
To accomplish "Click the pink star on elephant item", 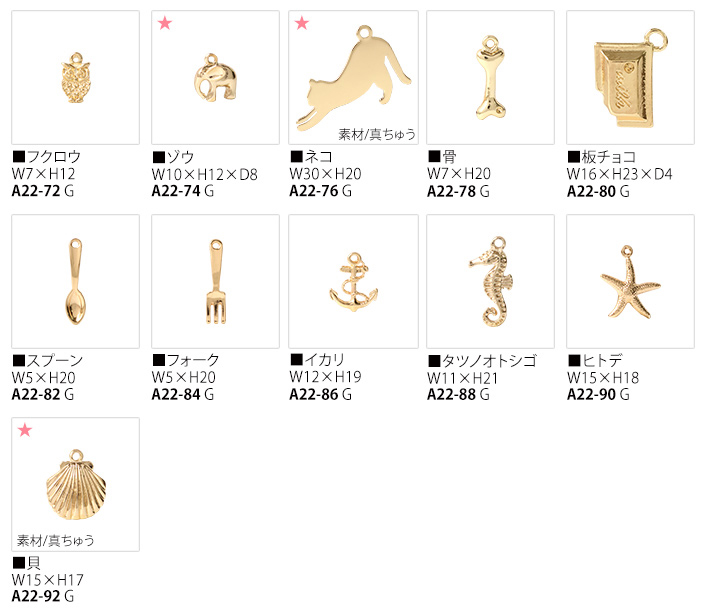I will click(x=165, y=23).
